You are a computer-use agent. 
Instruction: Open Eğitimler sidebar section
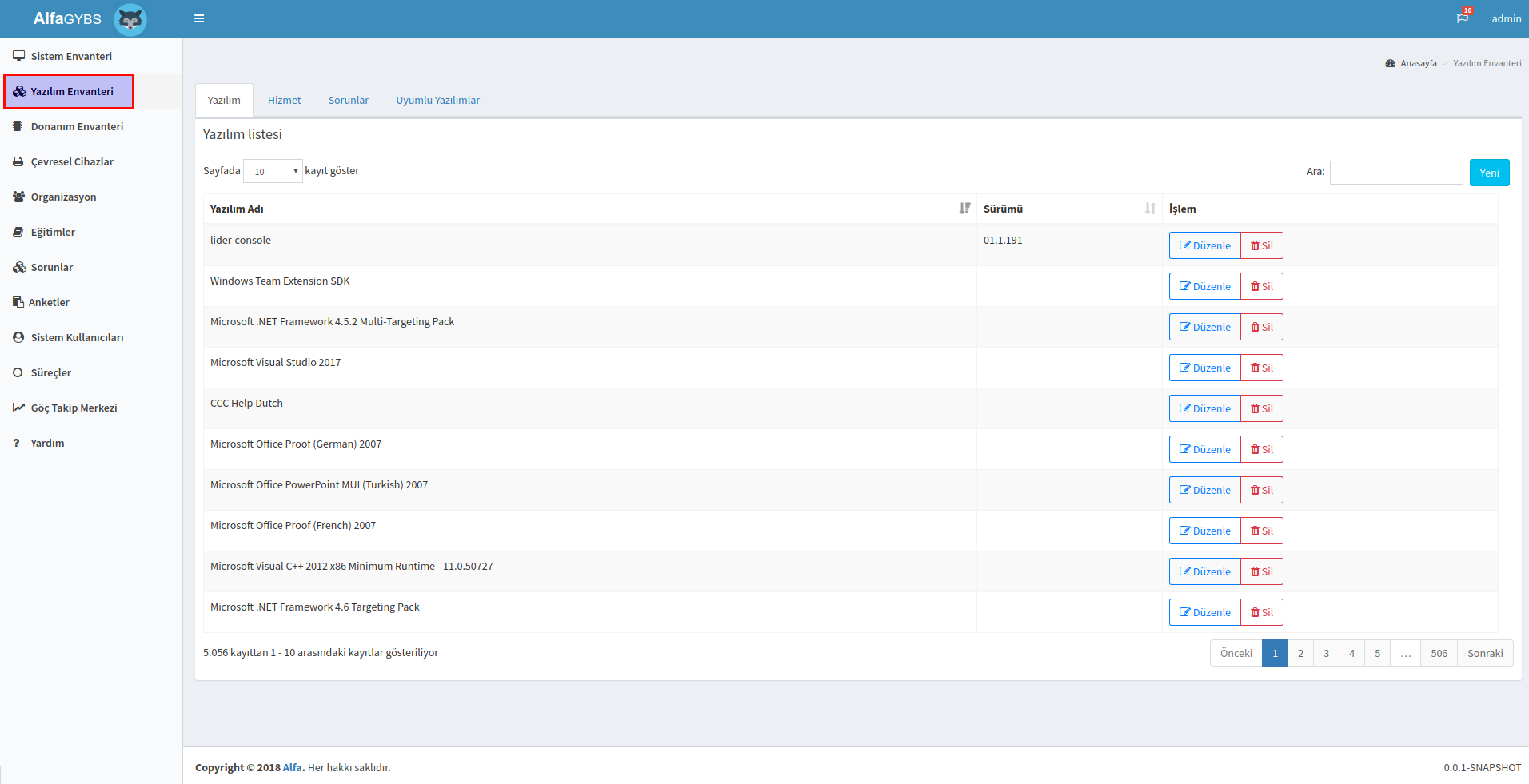pyautogui.click(x=91, y=232)
